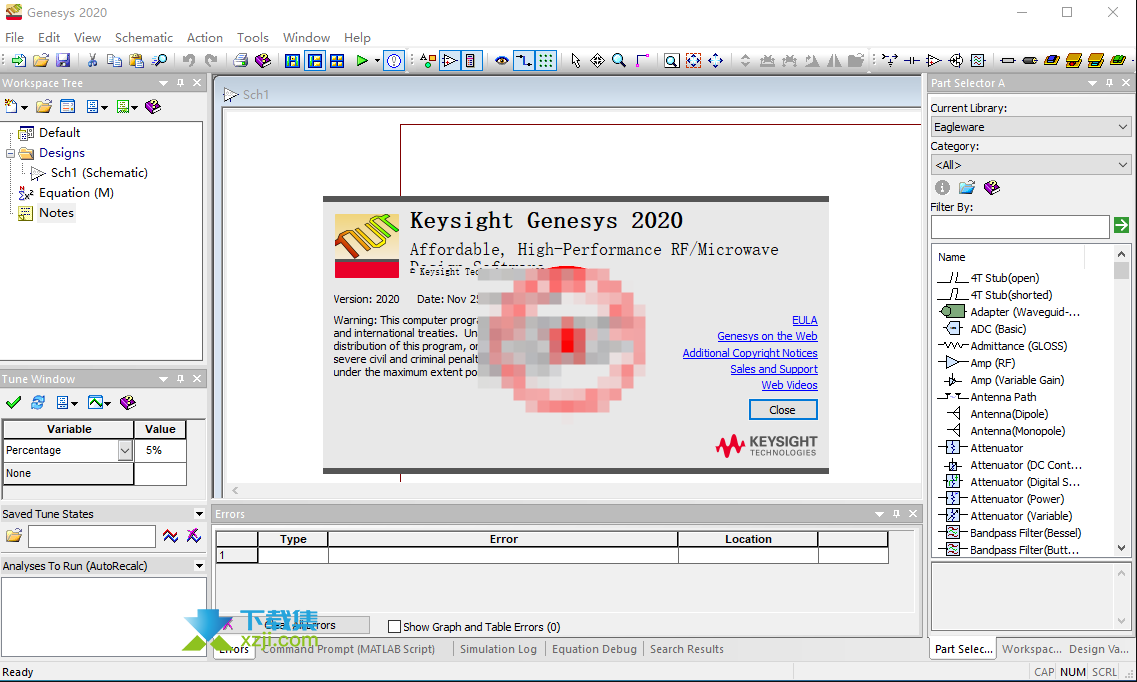Click the calculator icon in toolbar
Screen dimensions: 1137x682
[x=471, y=61]
